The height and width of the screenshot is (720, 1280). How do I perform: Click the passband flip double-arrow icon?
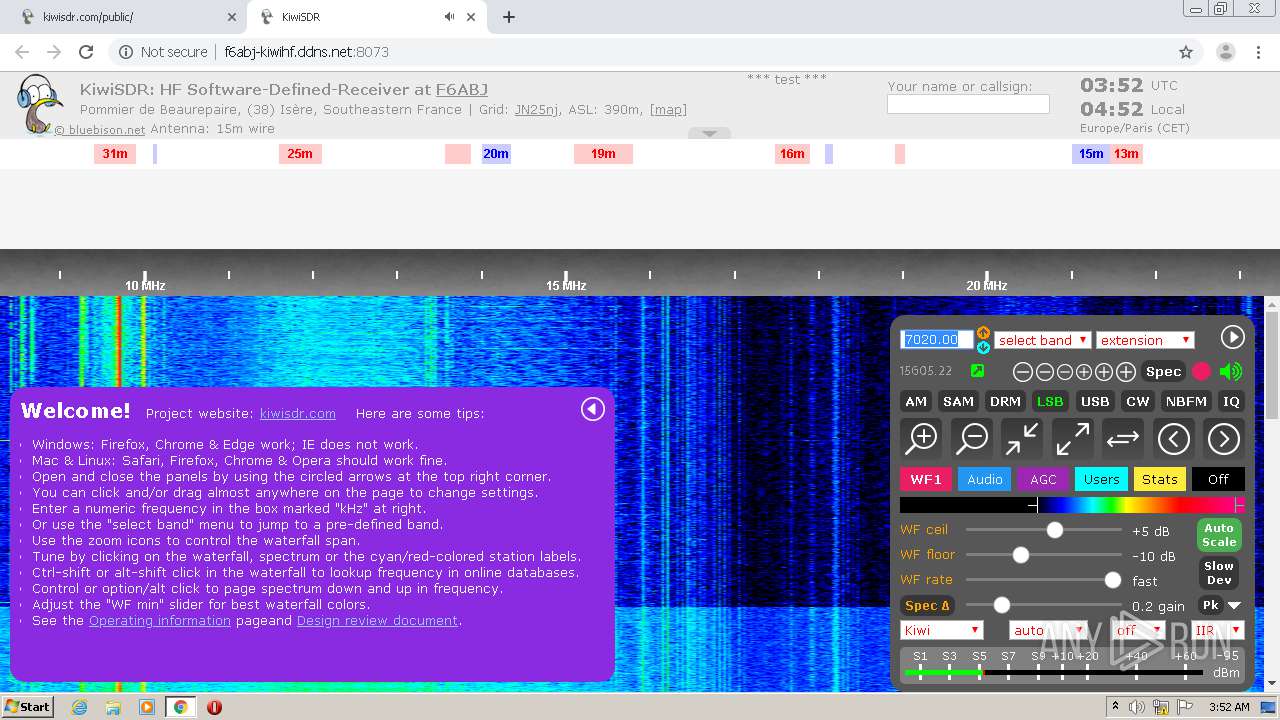click(1123, 438)
